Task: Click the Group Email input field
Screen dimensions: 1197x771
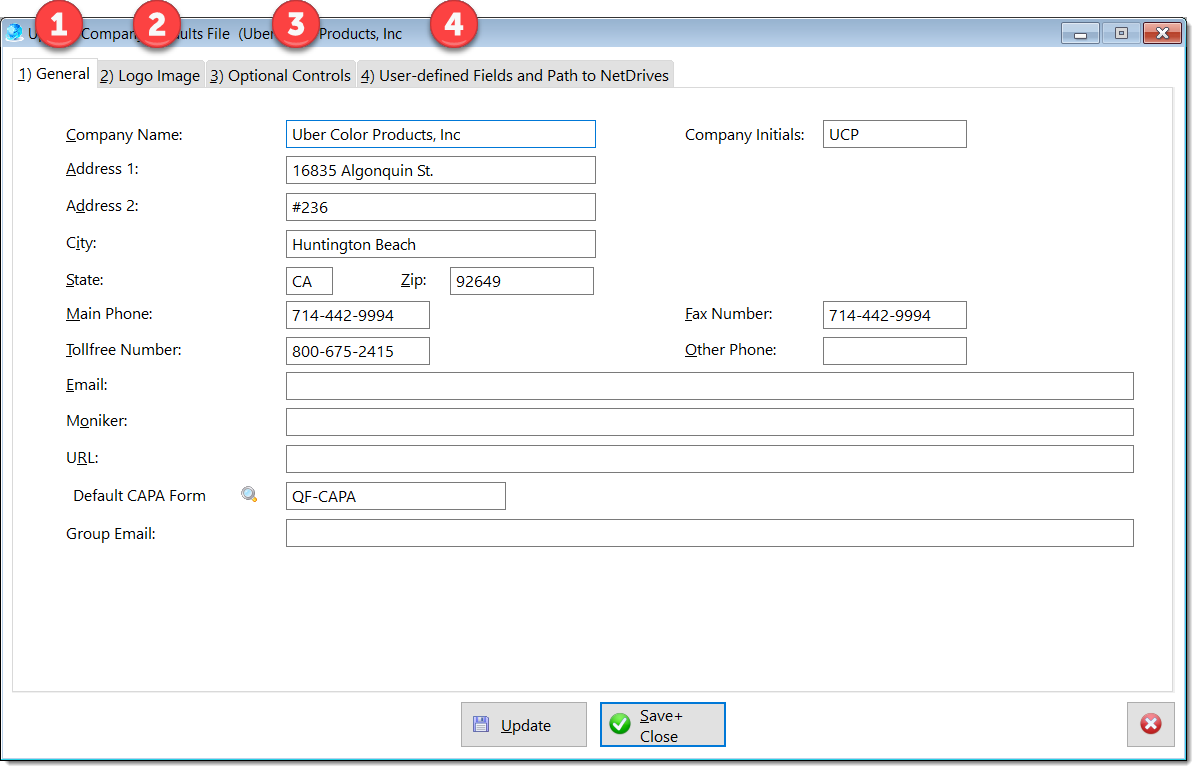Action: pyautogui.click(x=709, y=533)
